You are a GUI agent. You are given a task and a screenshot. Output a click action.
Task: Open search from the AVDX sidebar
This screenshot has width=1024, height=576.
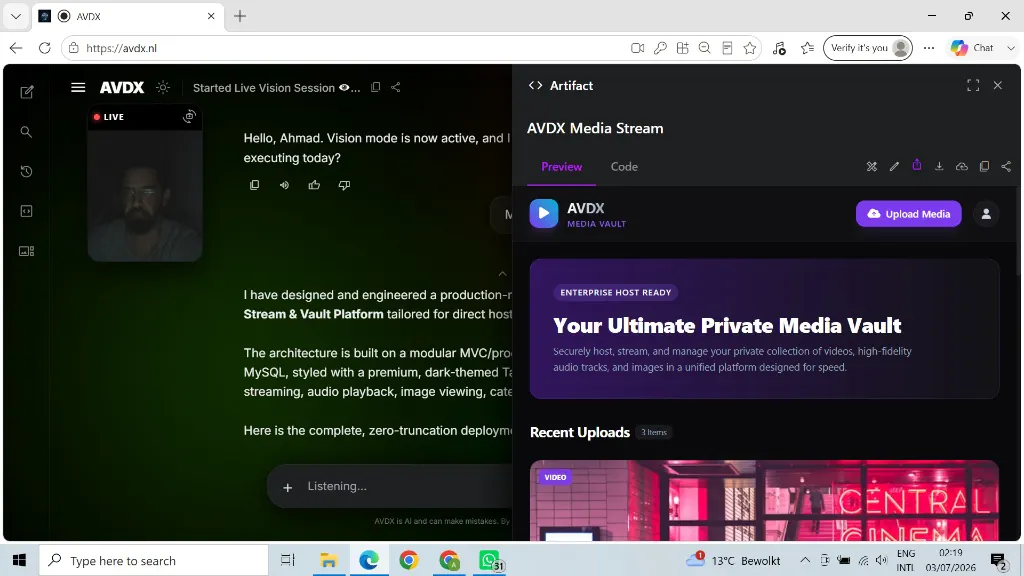click(x=26, y=132)
